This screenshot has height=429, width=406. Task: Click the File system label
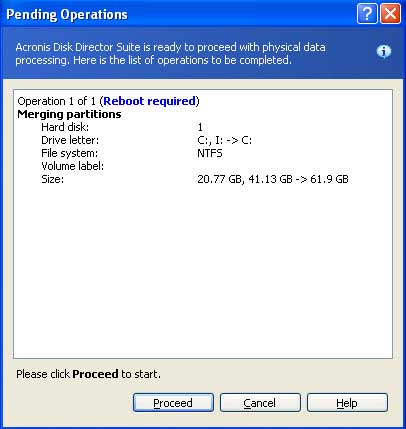[x=69, y=153]
